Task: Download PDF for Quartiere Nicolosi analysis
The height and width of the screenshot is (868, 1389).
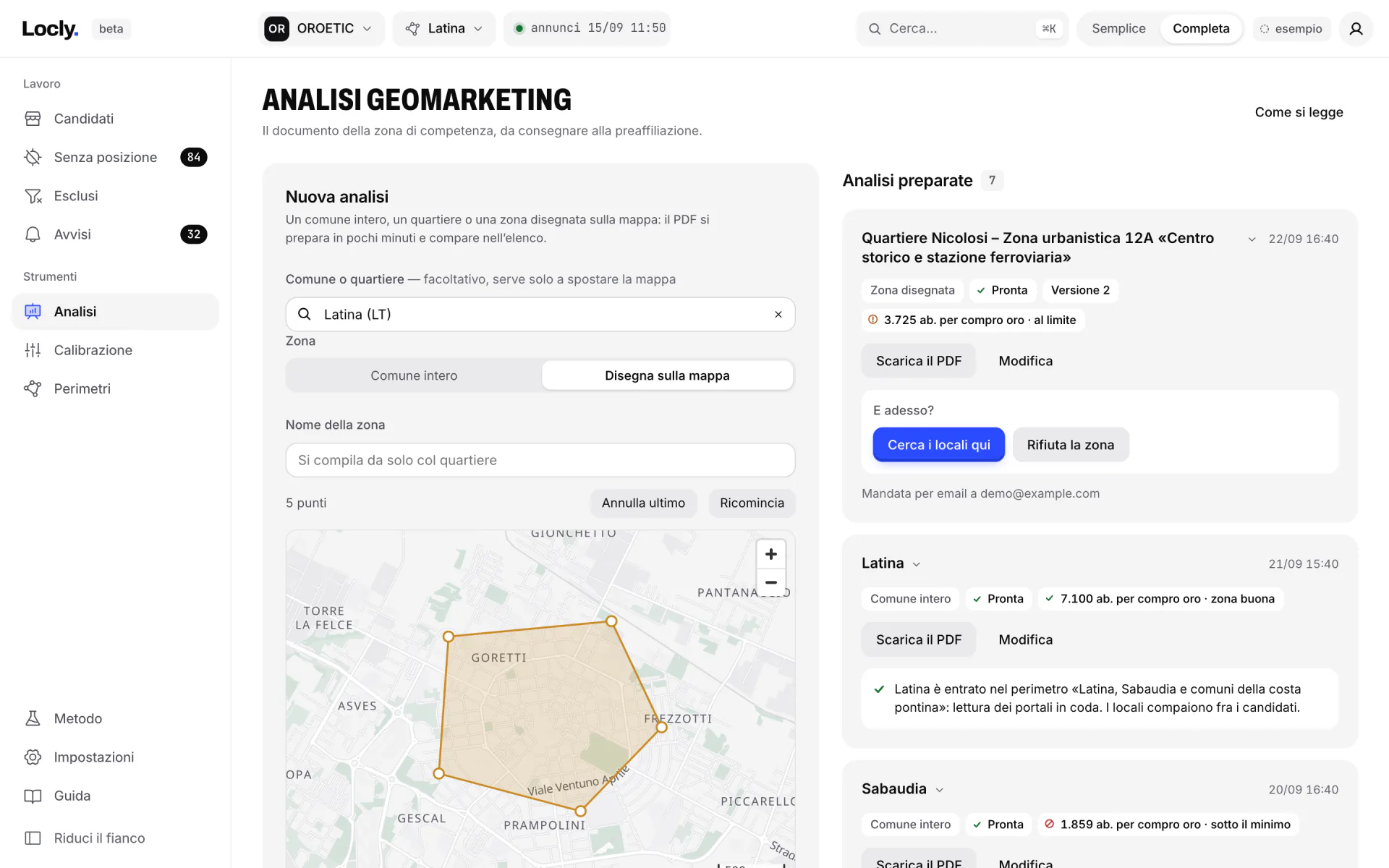Action: point(918,361)
